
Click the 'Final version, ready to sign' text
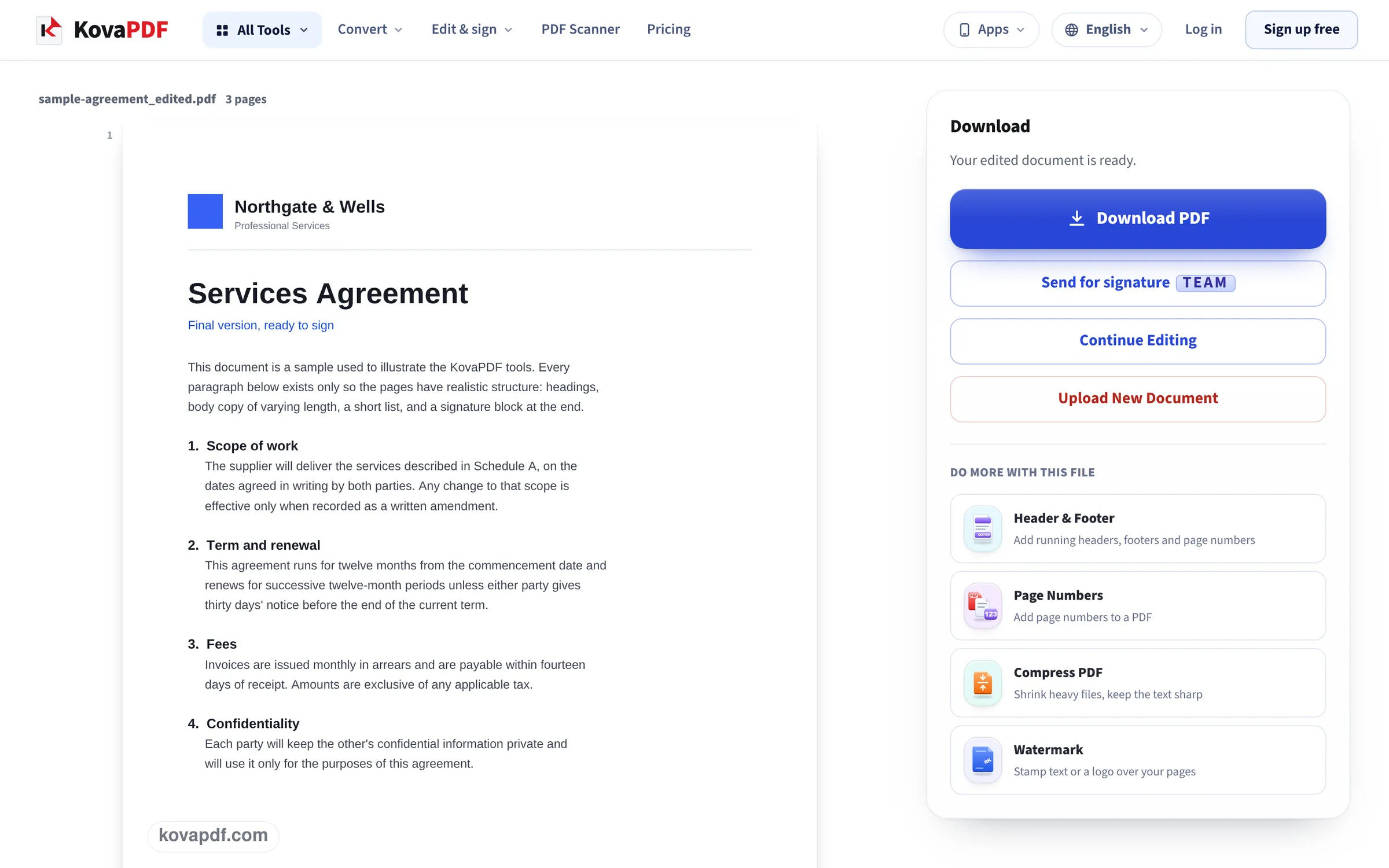pyautogui.click(x=260, y=325)
